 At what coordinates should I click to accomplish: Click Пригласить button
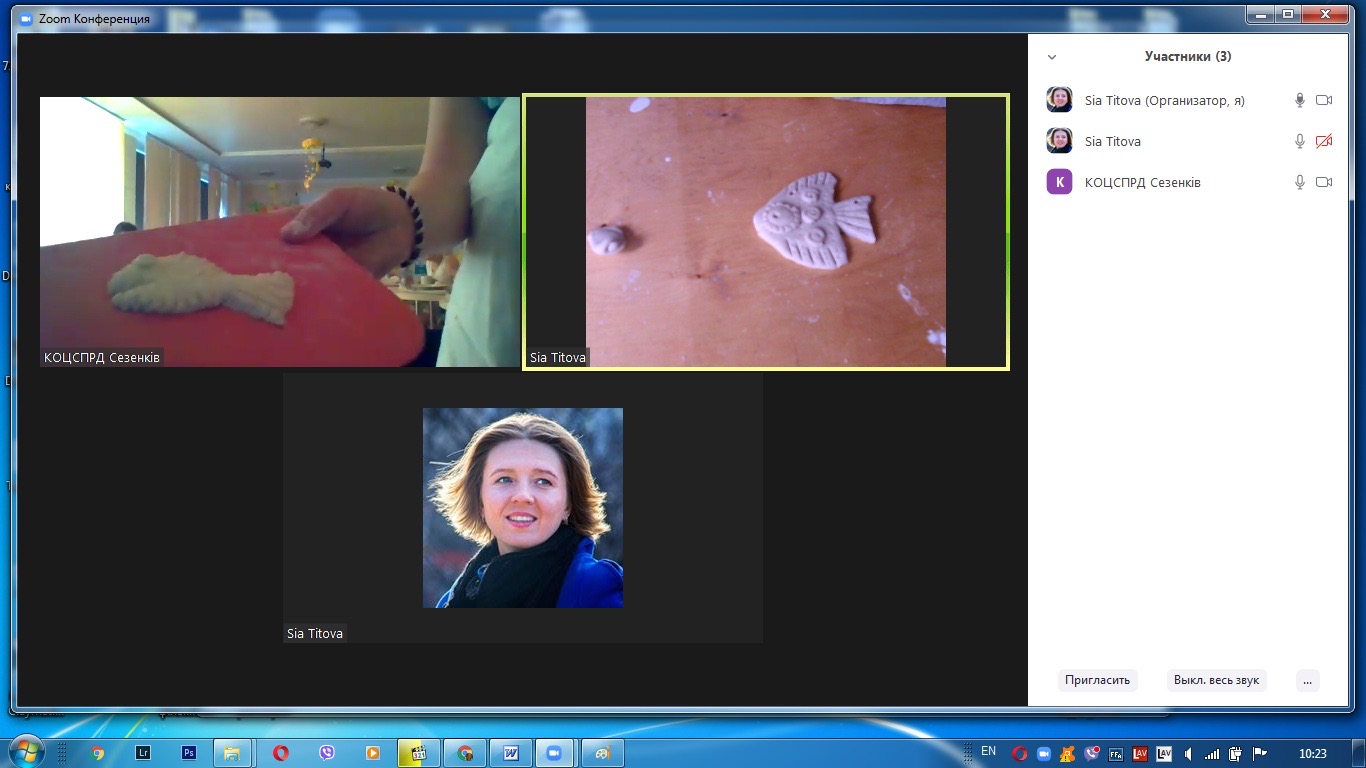point(1097,680)
